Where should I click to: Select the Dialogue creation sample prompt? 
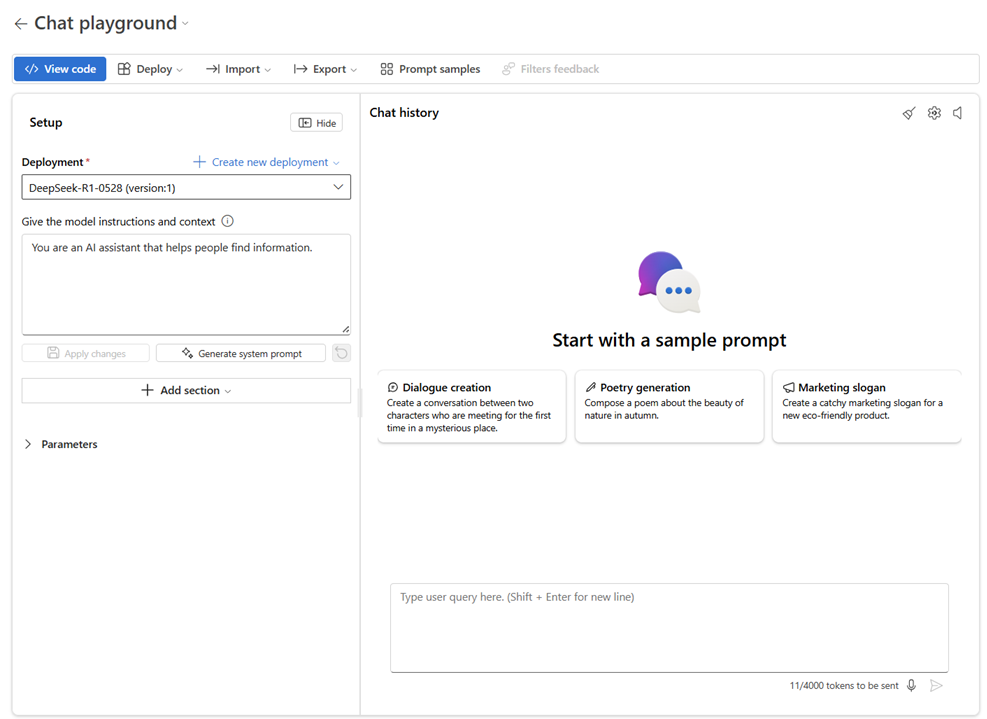[x=471, y=407]
